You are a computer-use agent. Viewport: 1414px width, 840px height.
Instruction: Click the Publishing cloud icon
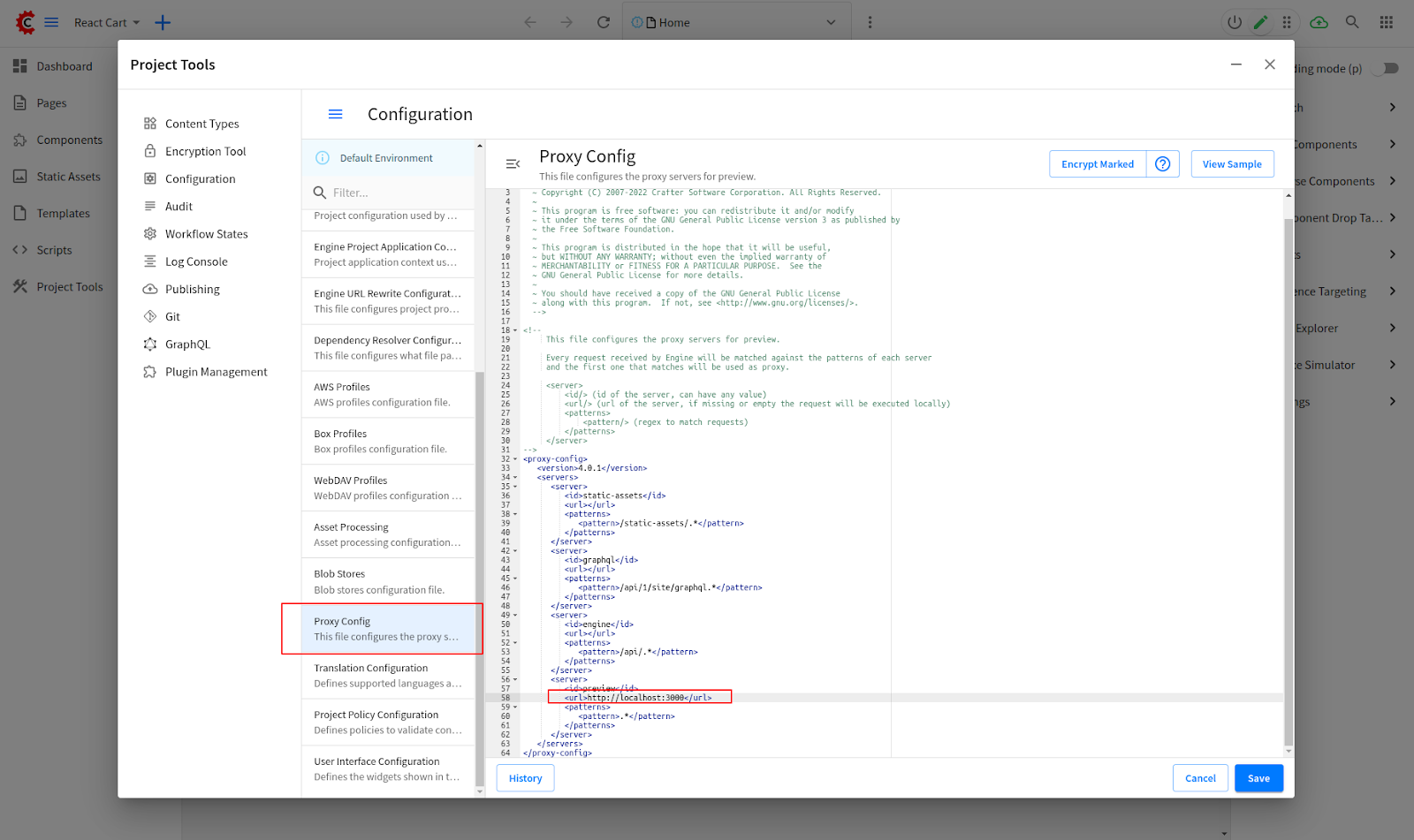point(150,290)
